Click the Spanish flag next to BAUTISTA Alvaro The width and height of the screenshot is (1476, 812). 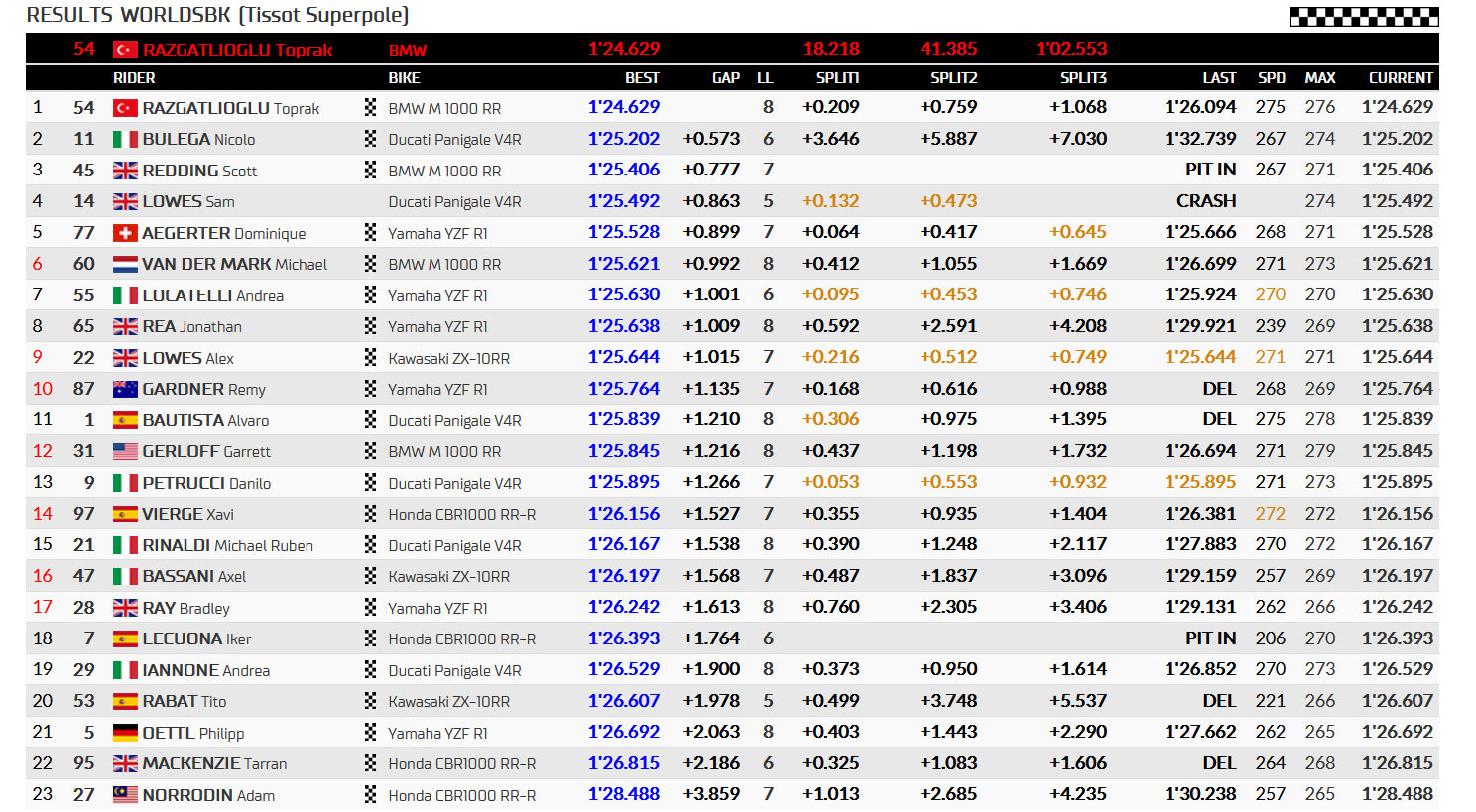pyautogui.click(x=125, y=420)
